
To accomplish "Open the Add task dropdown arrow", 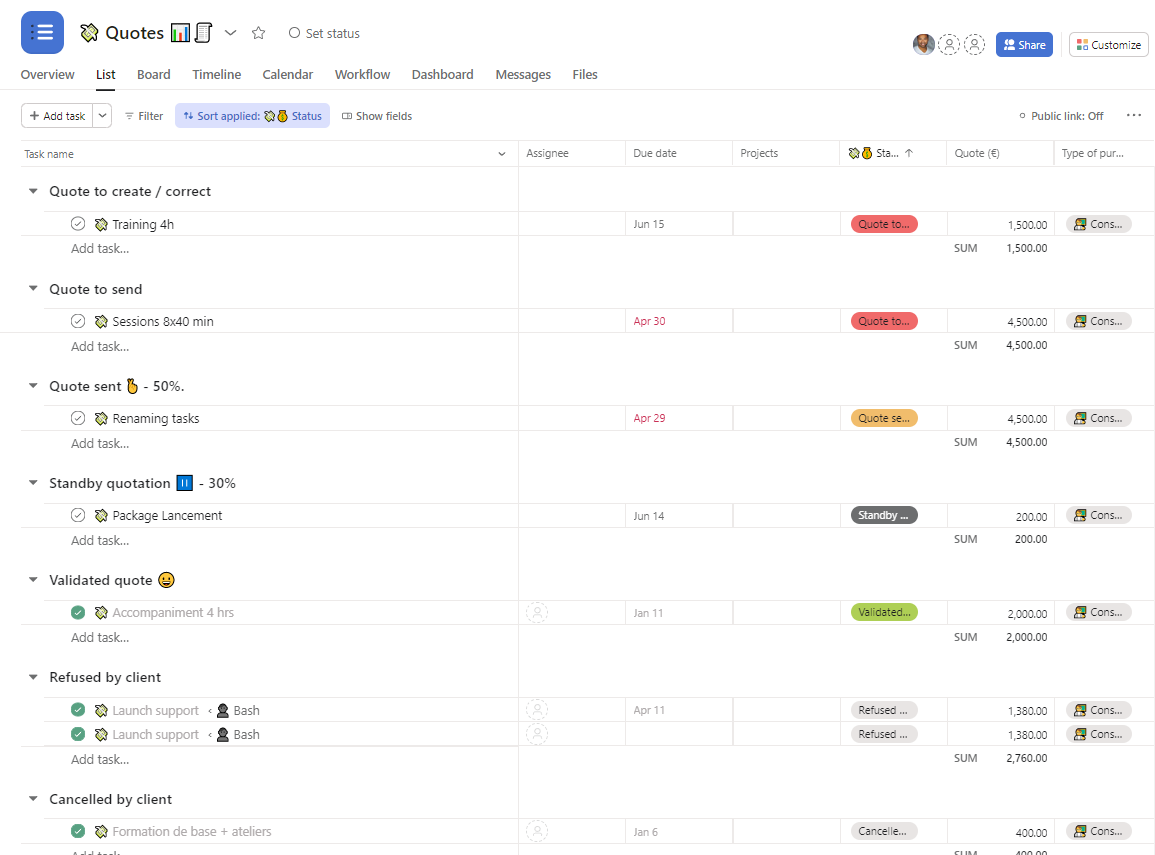I will point(102,116).
